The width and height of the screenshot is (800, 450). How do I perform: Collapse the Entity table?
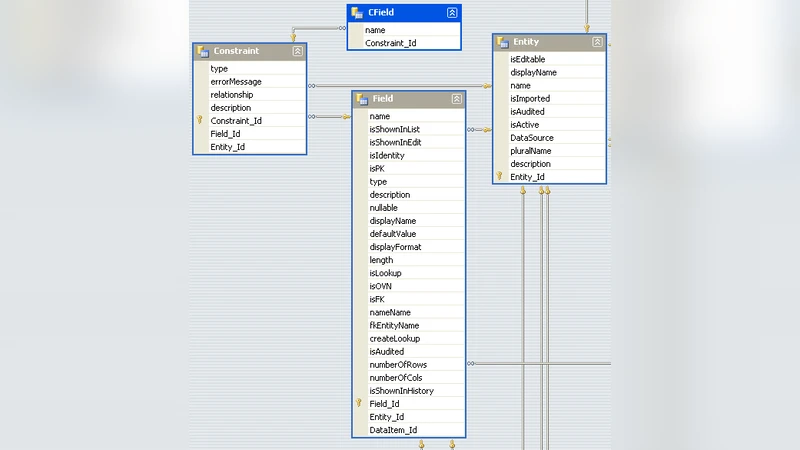[x=597, y=42]
